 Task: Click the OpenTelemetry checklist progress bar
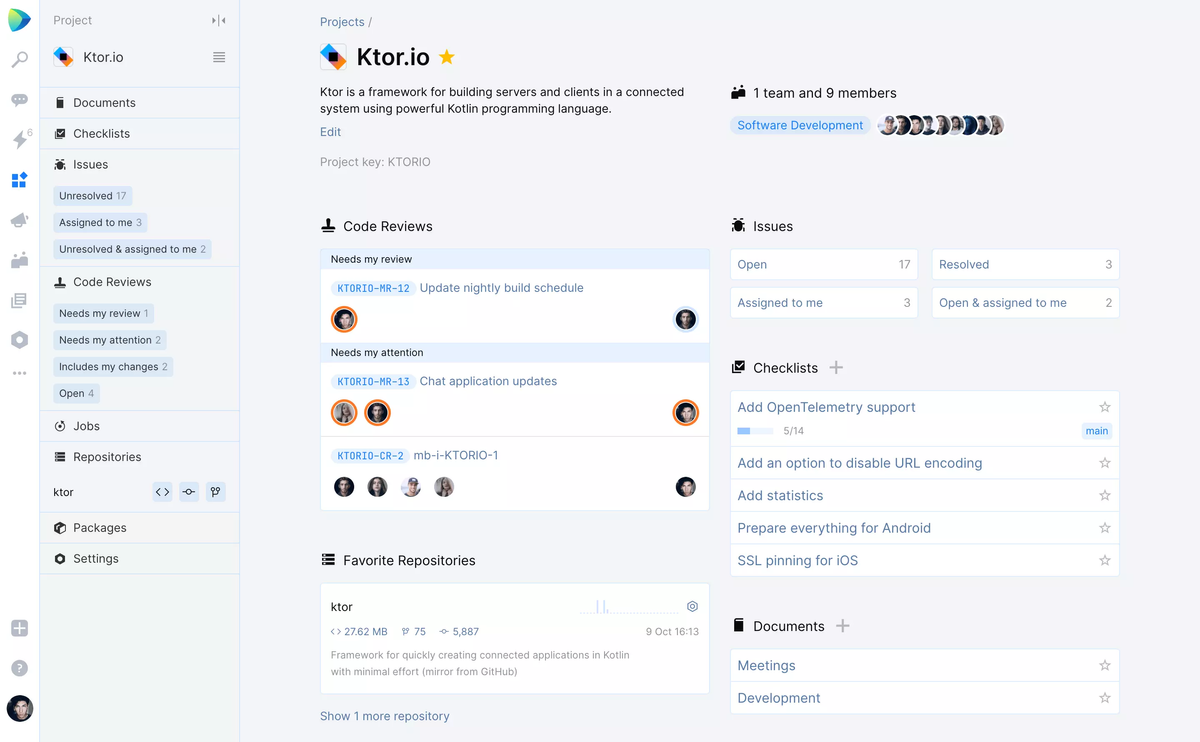[x=755, y=431]
